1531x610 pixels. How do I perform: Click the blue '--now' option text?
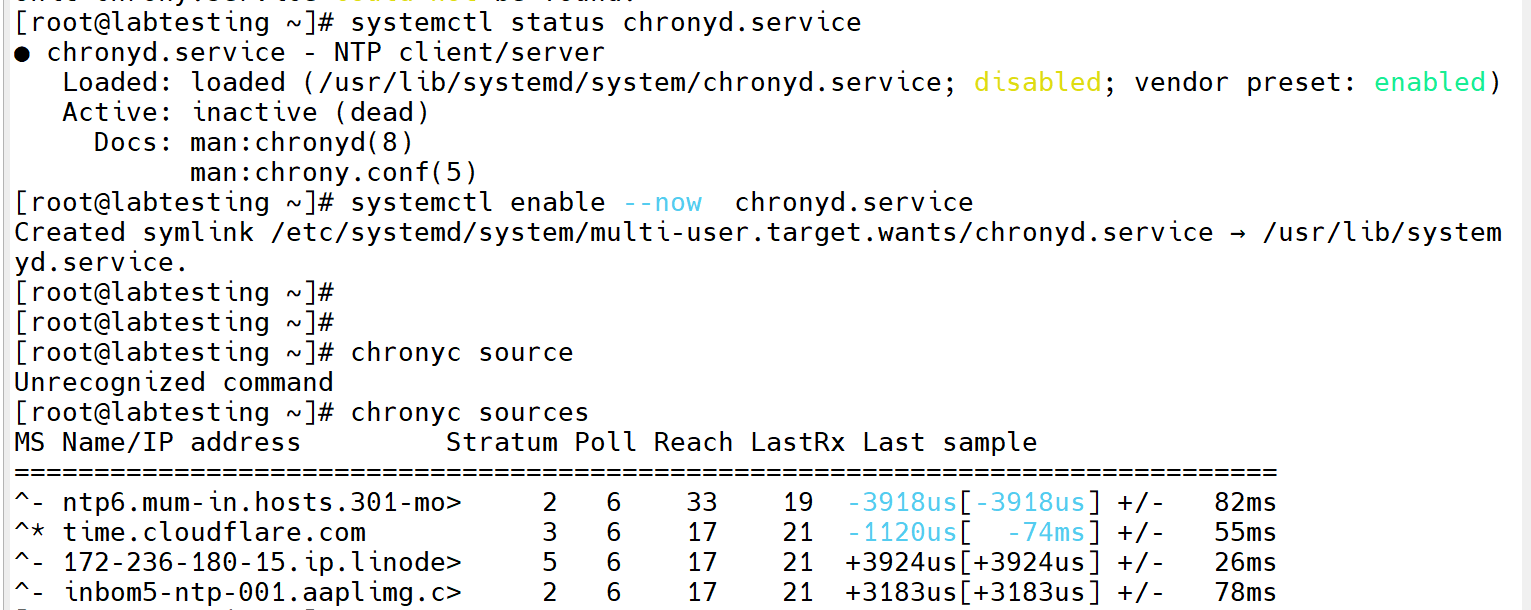point(662,202)
